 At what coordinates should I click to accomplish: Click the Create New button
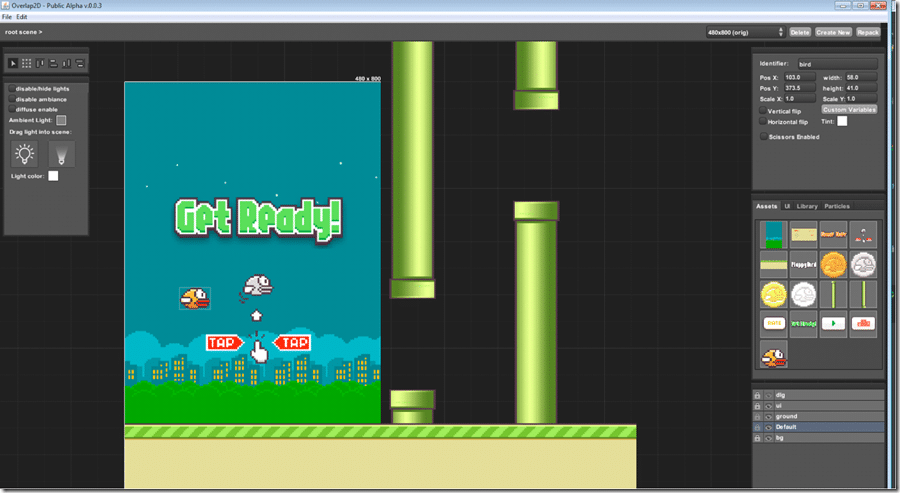coord(833,32)
